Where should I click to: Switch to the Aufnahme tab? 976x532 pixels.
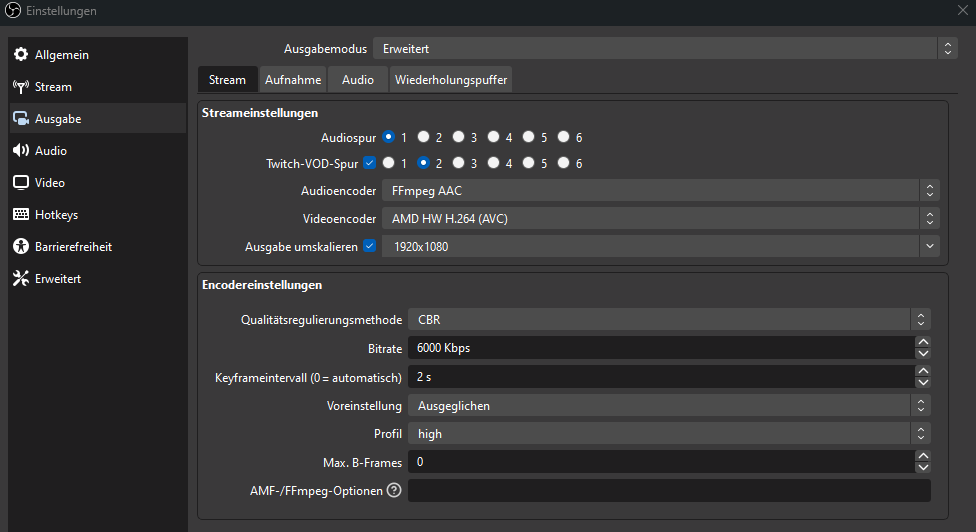click(293, 80)
